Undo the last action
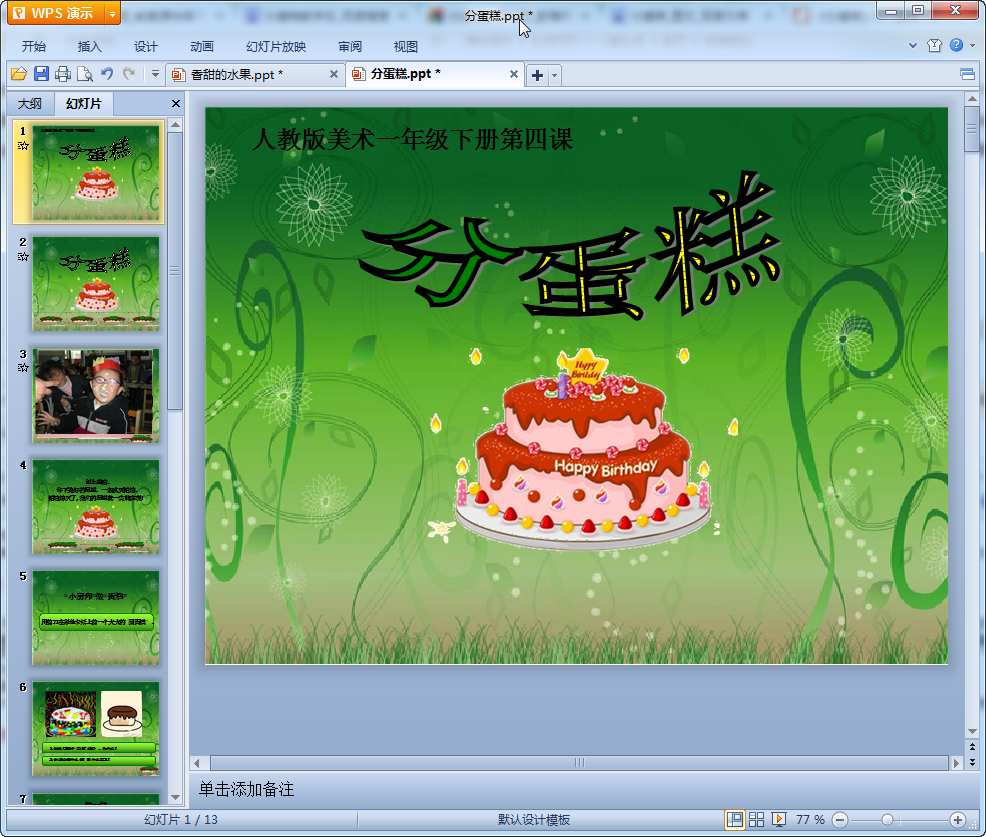The image size is (986, 837). click(107, 74)
